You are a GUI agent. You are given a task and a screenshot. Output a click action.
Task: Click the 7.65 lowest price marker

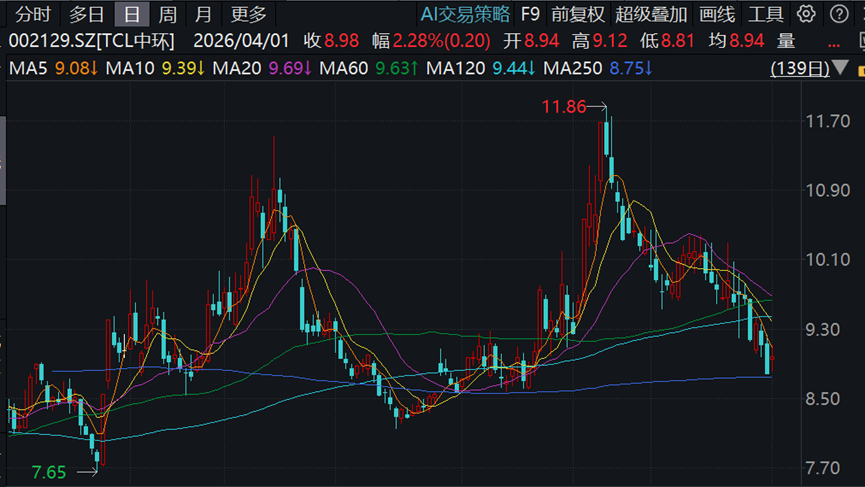(49, 472)
